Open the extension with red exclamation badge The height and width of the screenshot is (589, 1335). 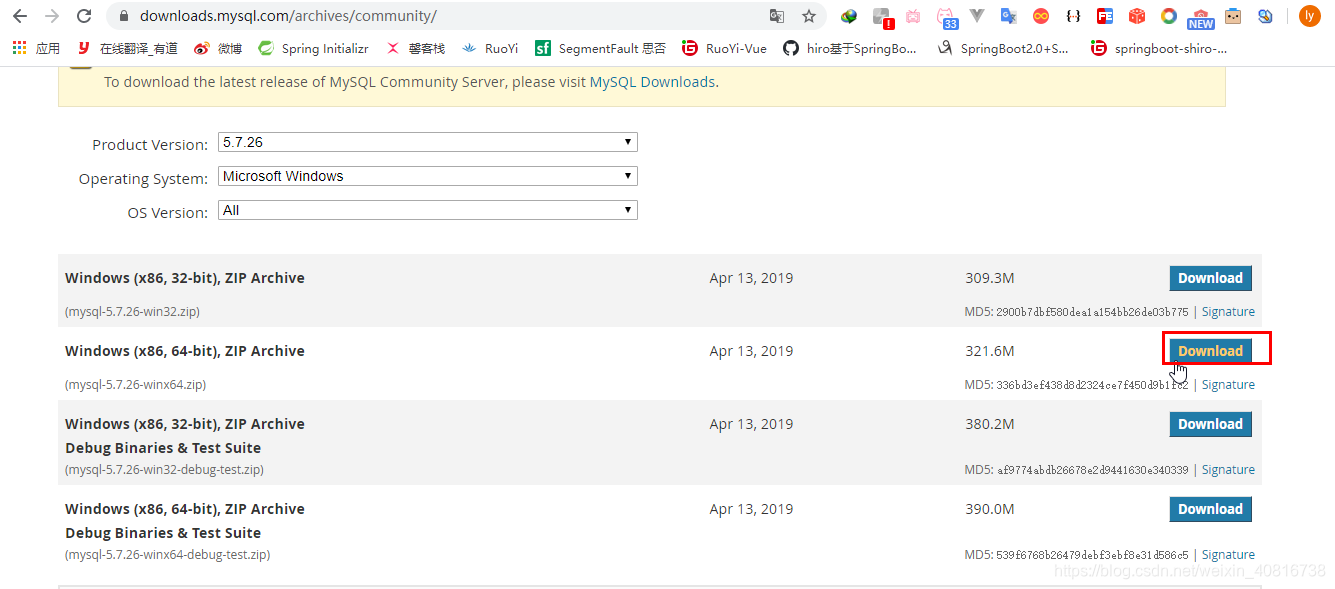click(x=882, y=16)
